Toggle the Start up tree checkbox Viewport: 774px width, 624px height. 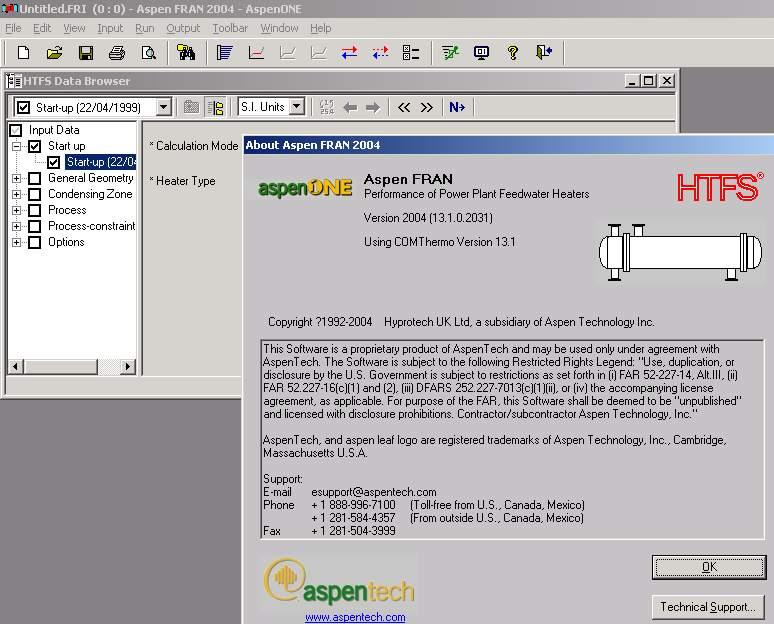(x=35, y=146)
